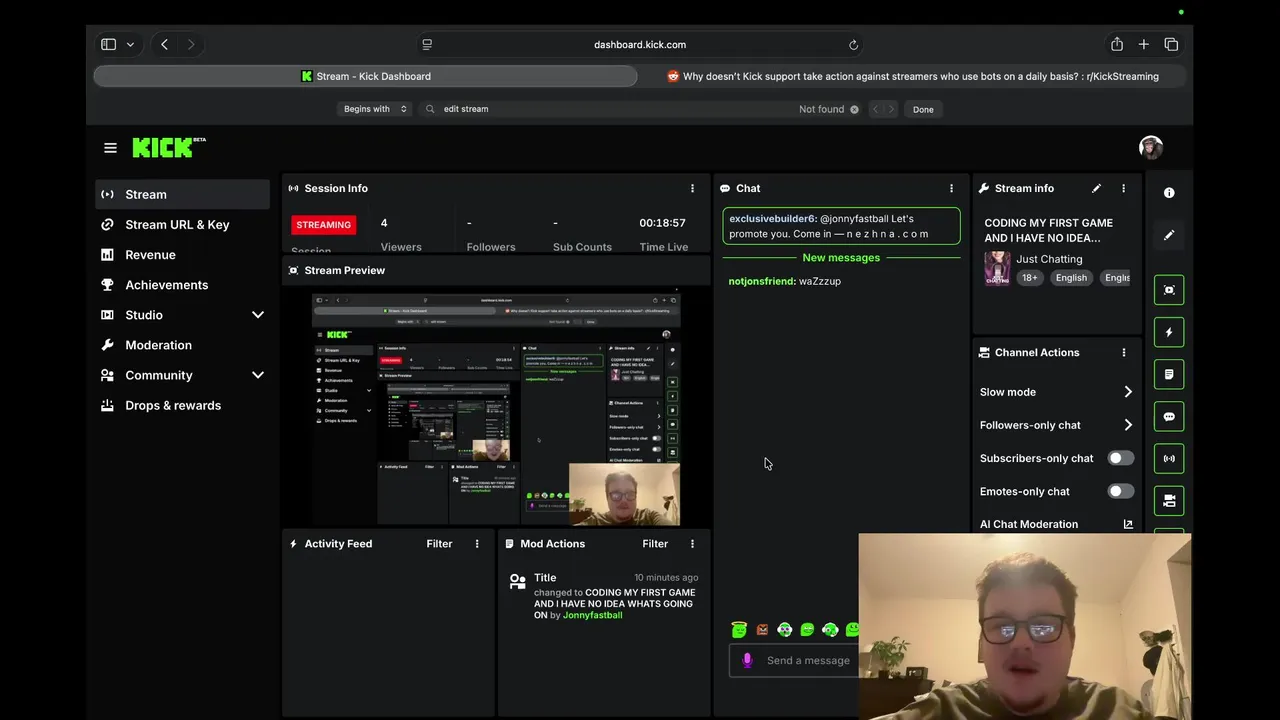Screen dimensions: 1280x720
Task: Enable Subscribers-only chat toggle
Action: coord(1120,458)
